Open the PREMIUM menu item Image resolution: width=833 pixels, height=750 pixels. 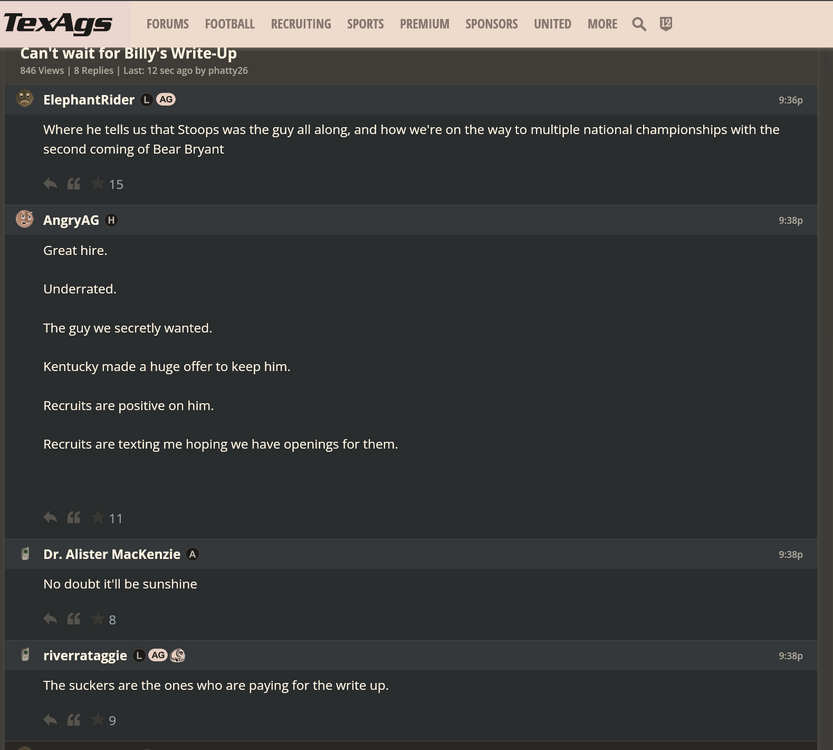(424, 24)
